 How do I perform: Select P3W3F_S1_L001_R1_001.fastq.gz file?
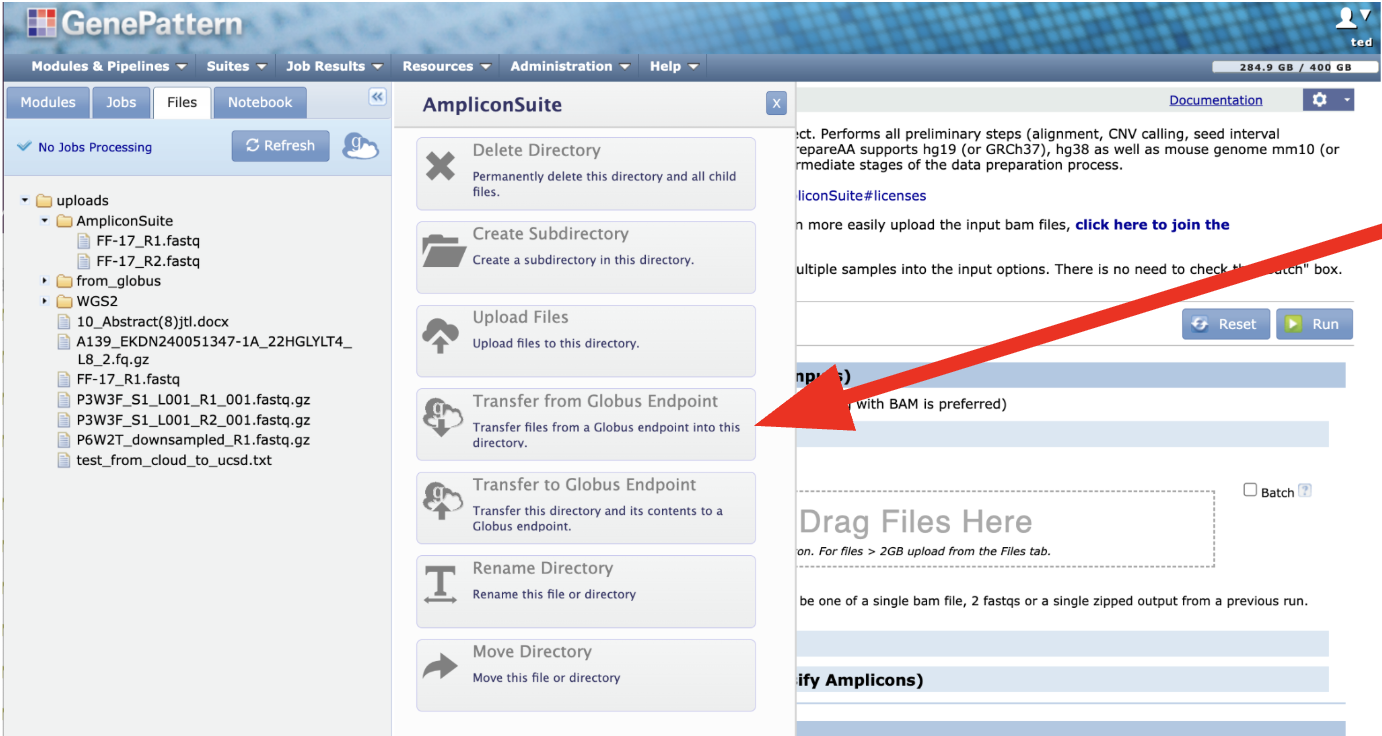point(193,401)
